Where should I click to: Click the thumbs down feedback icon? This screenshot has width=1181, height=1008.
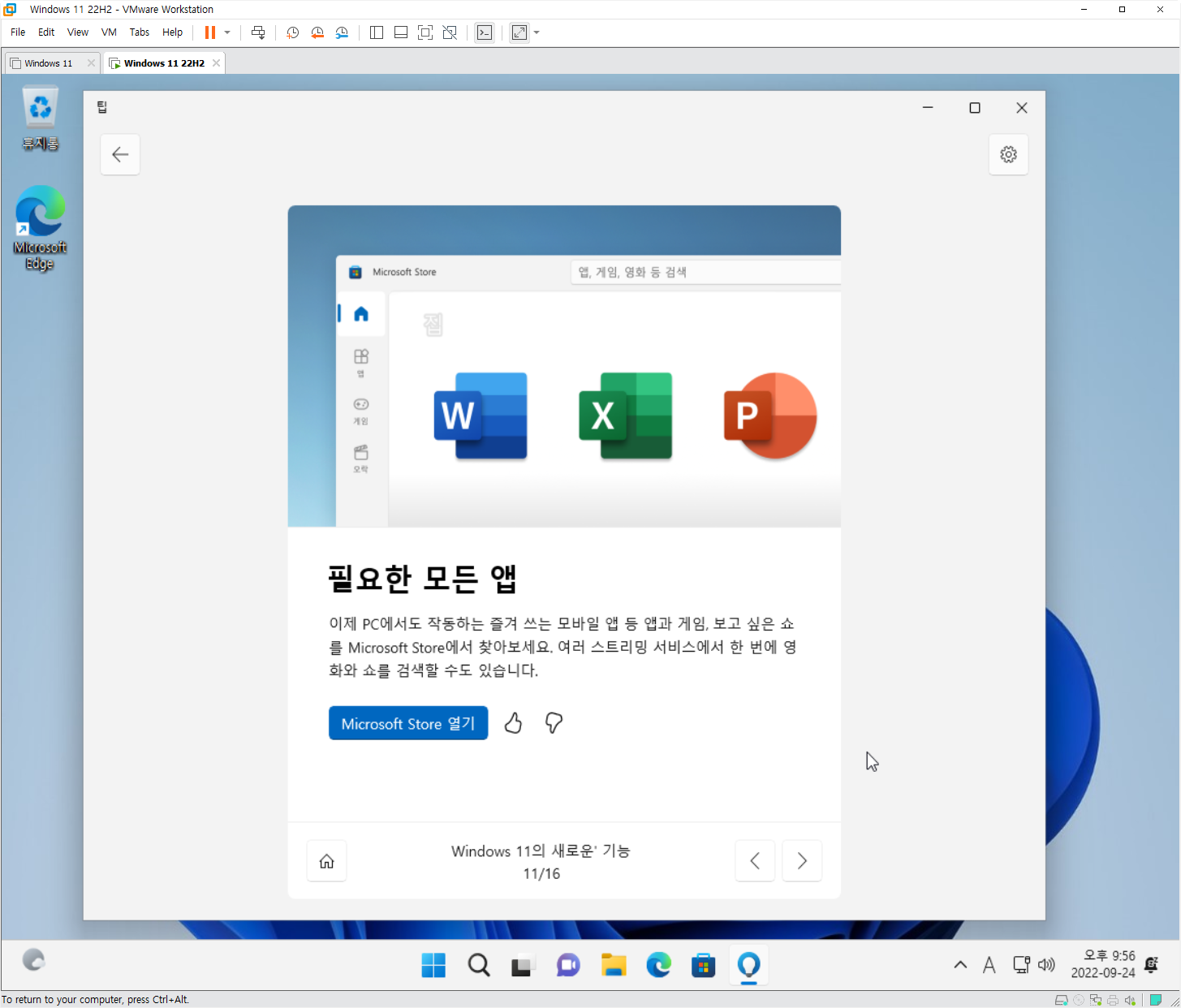tap(554, 722)
